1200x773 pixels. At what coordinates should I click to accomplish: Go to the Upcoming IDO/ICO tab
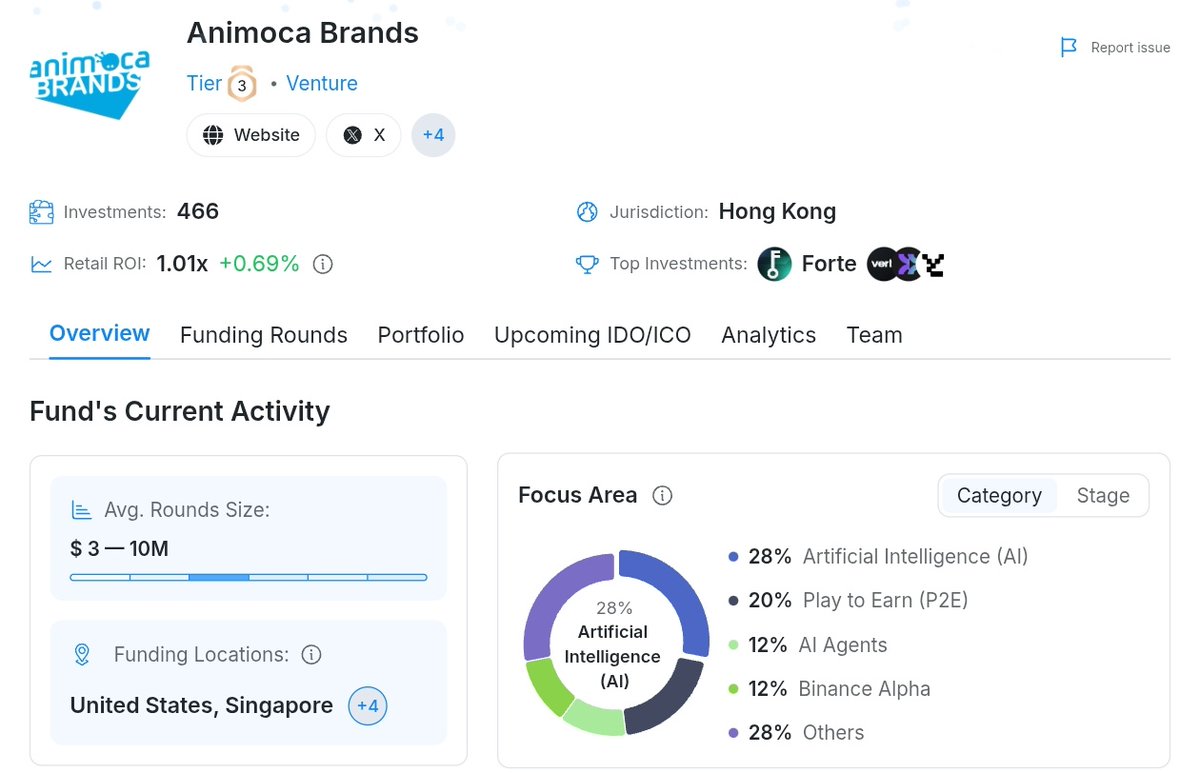click(593, 335)
